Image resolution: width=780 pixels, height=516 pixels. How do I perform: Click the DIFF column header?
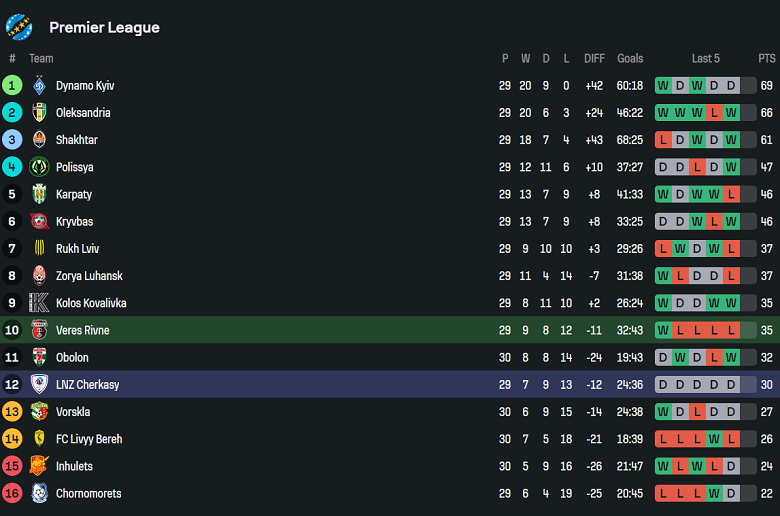594,59
